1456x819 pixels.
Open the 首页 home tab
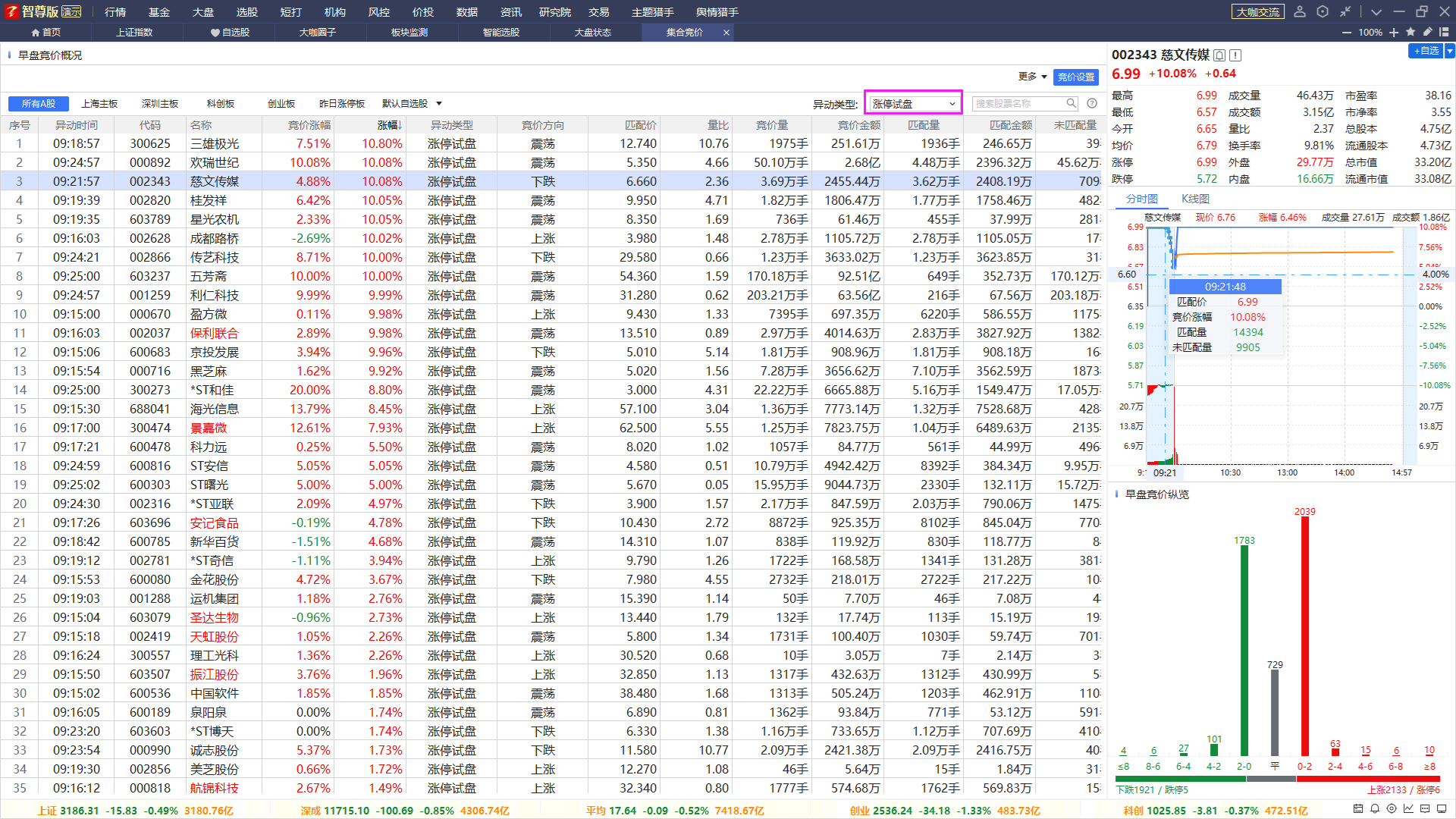click(x=45, y=33)
